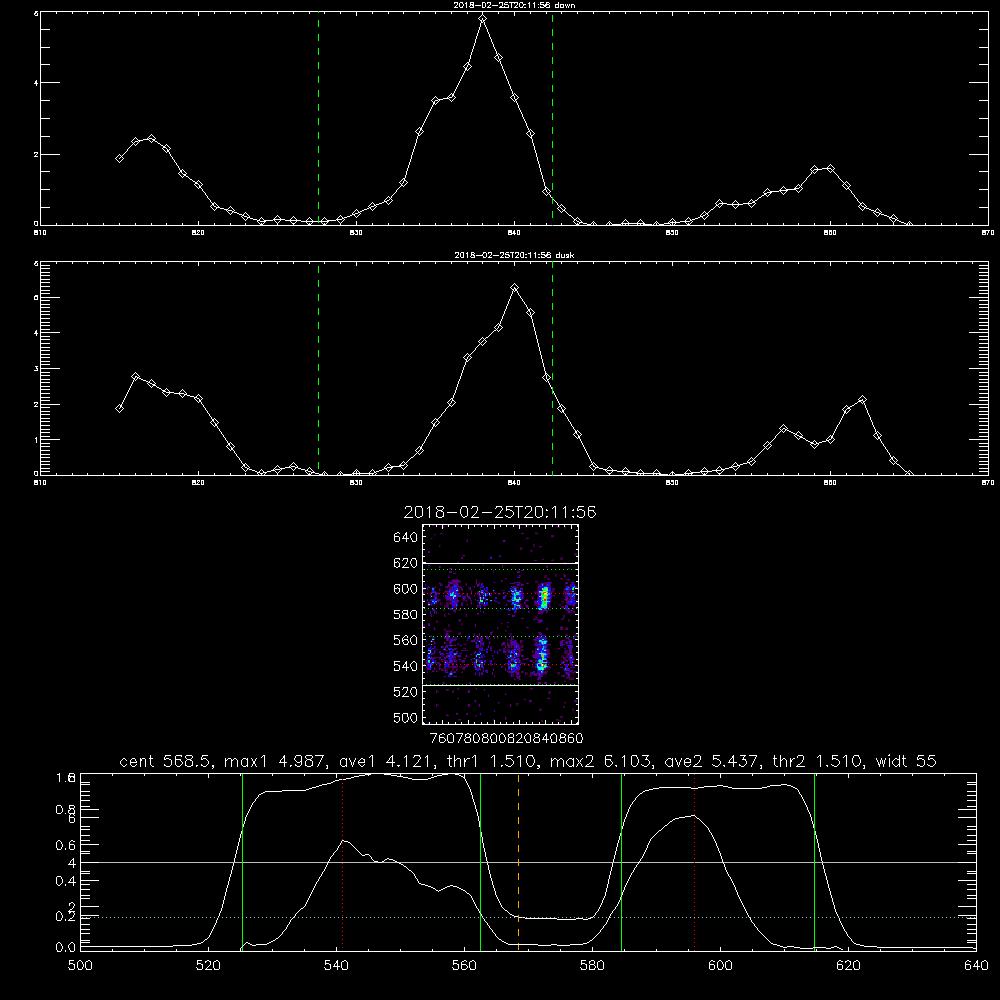Click y-axis label 0.0 of bottom plot
Image resolution: width=1000 pixels, height=1000 pixels.
coord(66,948)
